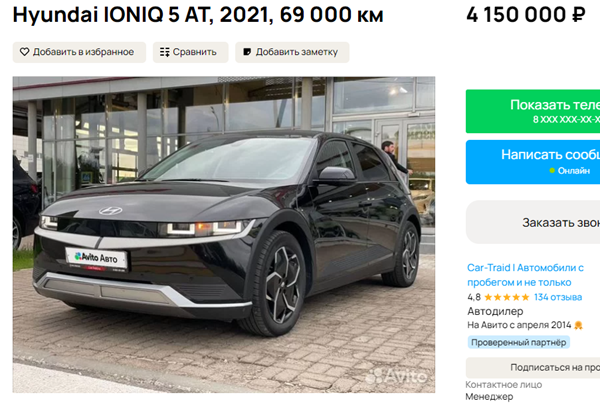The height and width of the screenshot is (405, 600).
Task: Click Добавить заметку button
Action: 292,52
